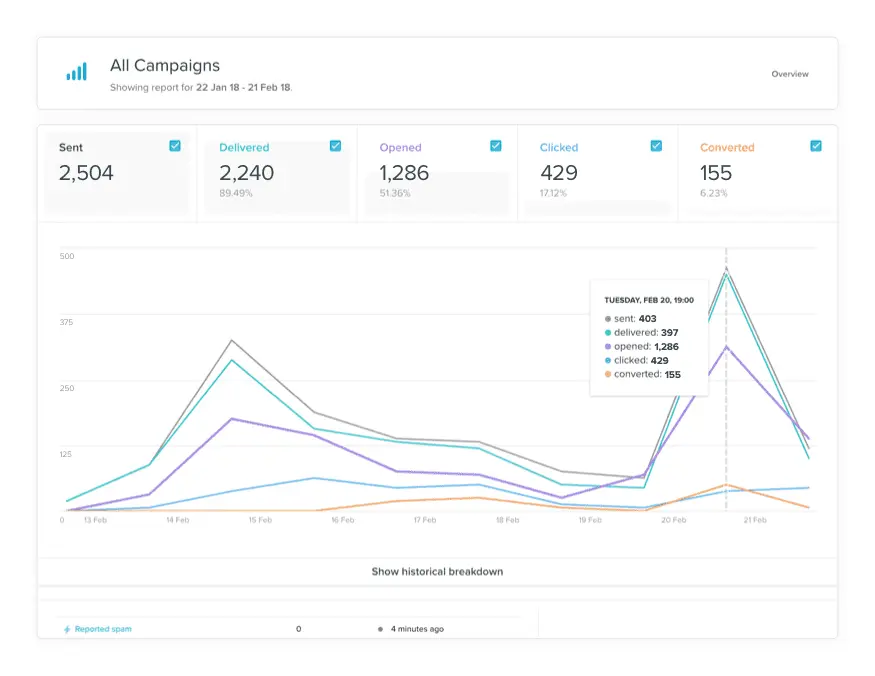Click the All Campaigns report title
Screen dimensions: 875x676
coord(164,65)
